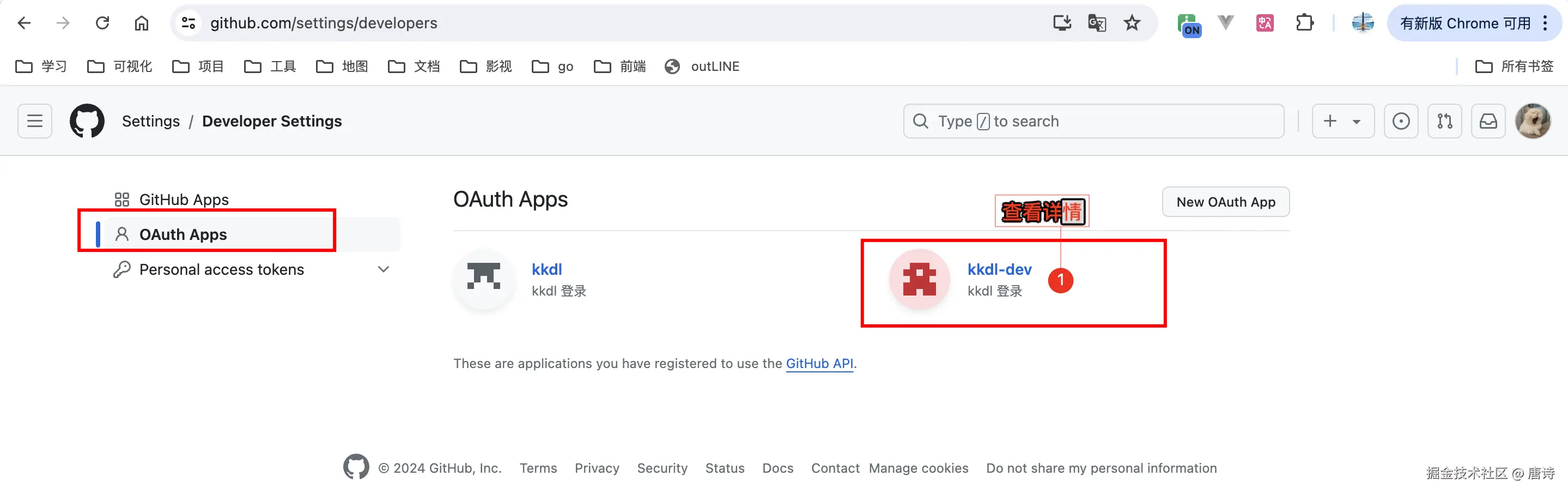Open the outLINE bookmark
Image resolution: width=1568 pixels, height=494 pixels.
click(702, 67)
